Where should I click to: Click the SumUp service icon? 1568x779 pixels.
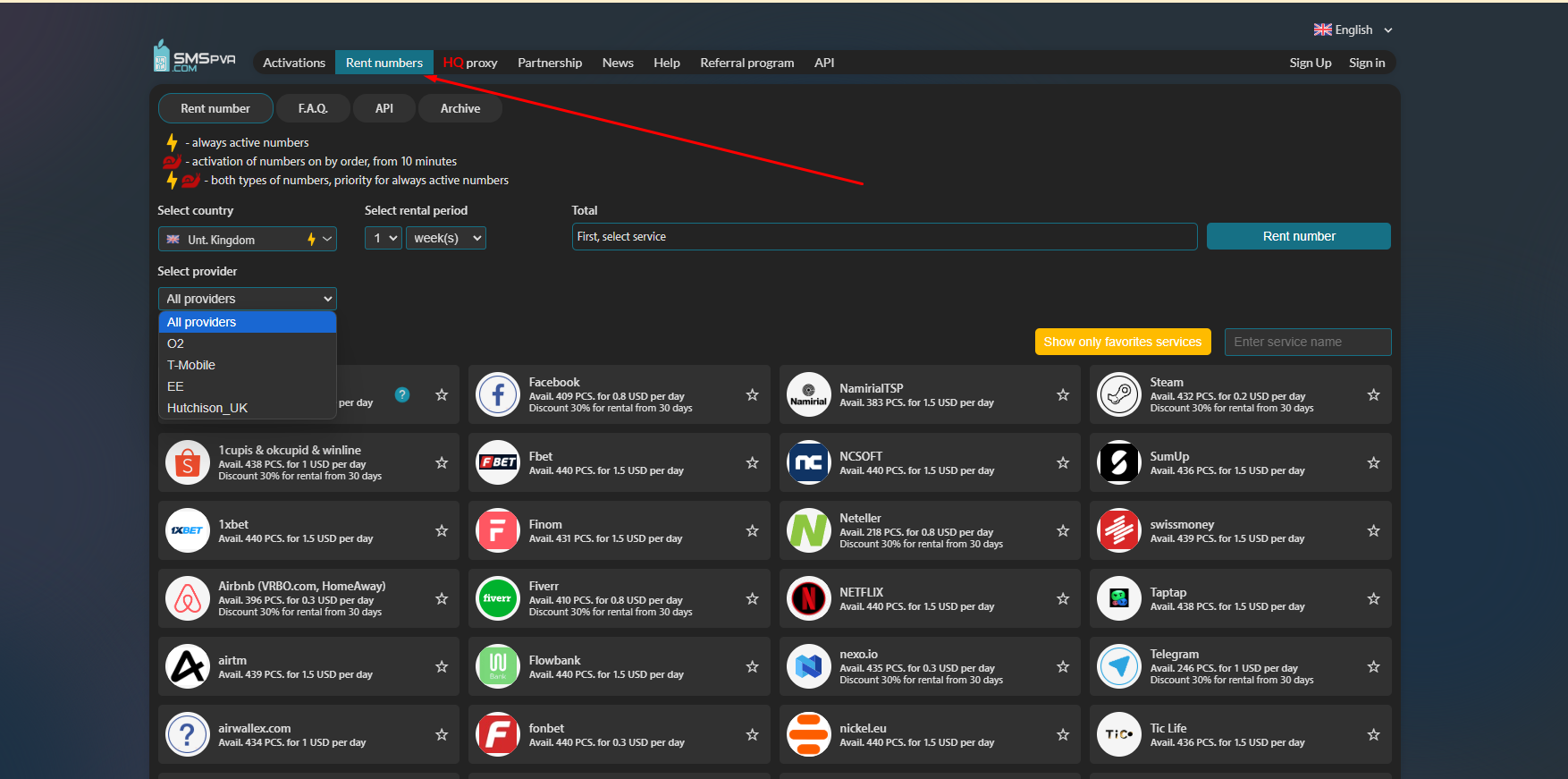pyautogui.click(x=1119, y=462)
